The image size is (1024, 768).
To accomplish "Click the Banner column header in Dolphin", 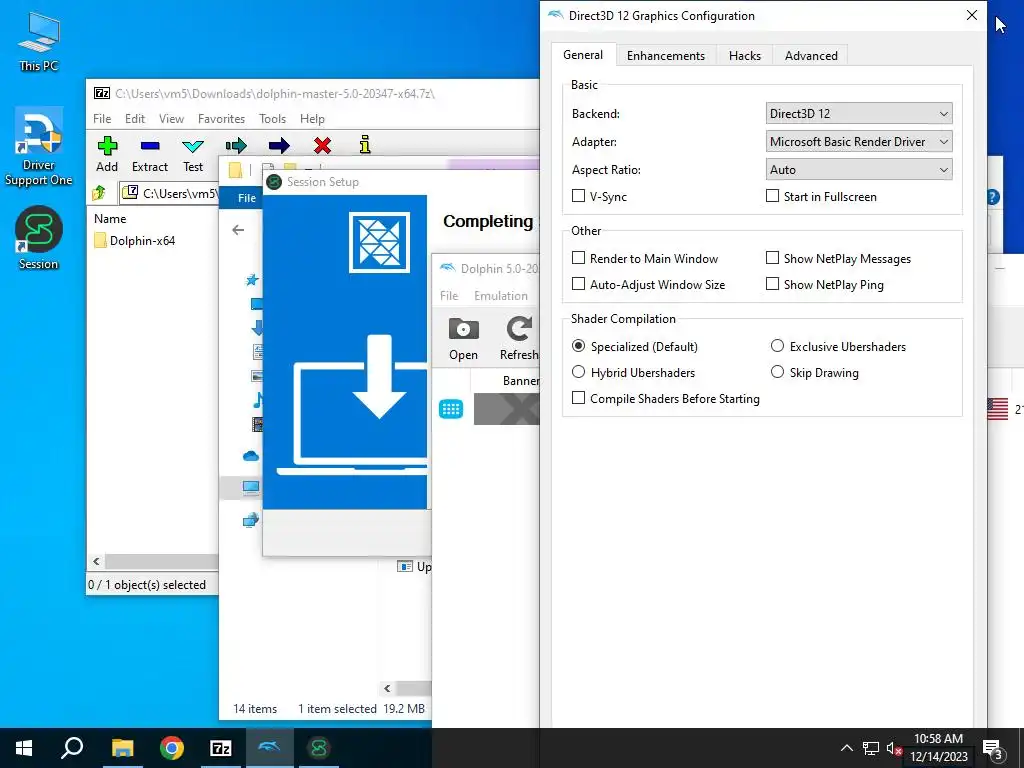I will tap(520, 381).
